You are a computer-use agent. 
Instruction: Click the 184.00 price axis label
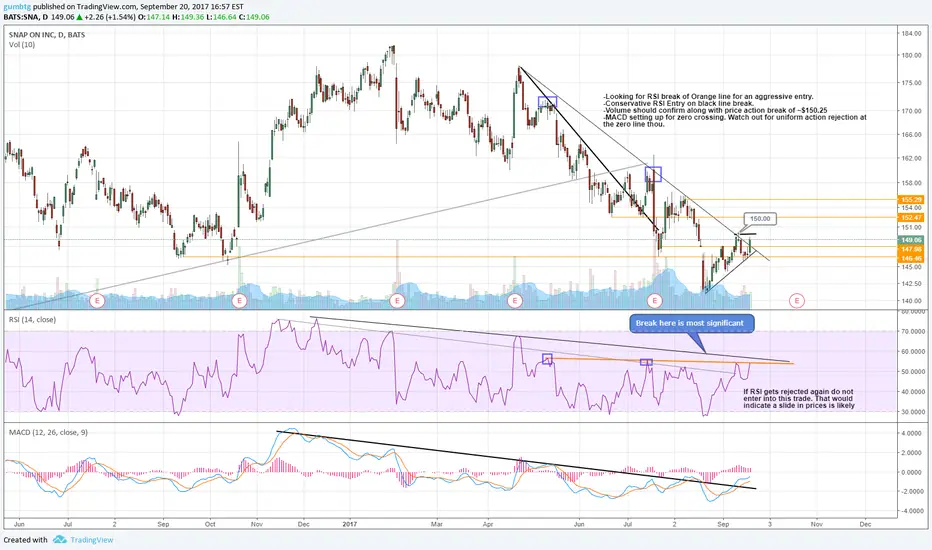911,34
